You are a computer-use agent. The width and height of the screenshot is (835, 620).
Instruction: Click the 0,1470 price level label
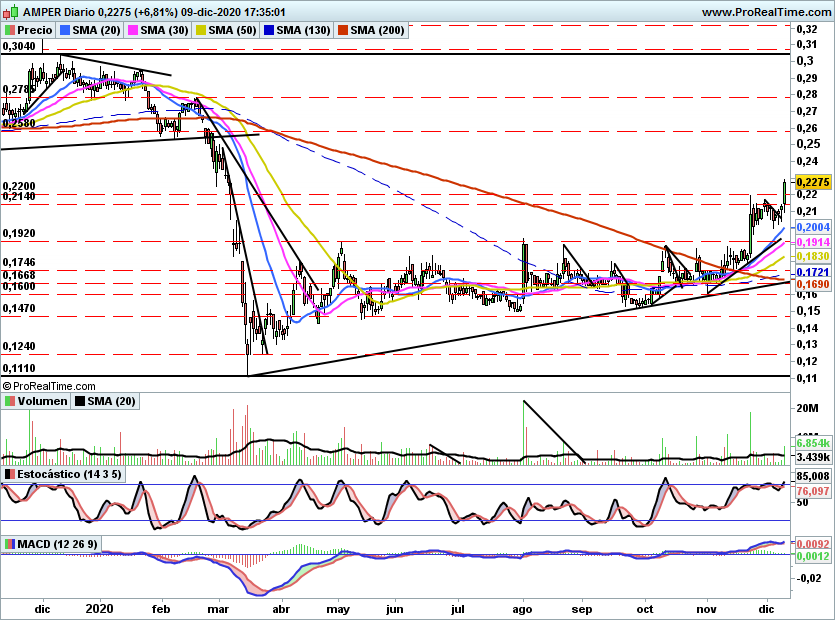click(19, 308)
